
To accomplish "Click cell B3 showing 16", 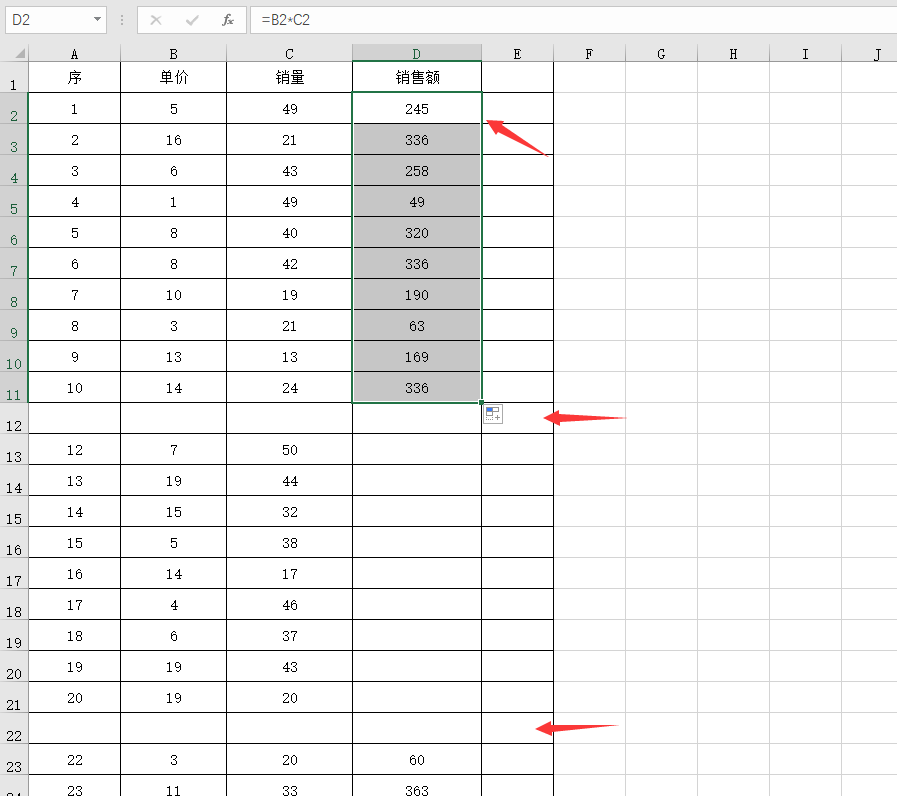I will click(173, 140).
